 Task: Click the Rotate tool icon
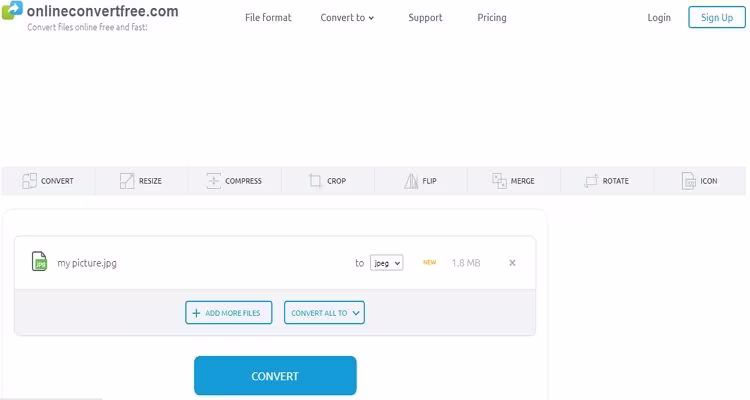tap(591, 181)
